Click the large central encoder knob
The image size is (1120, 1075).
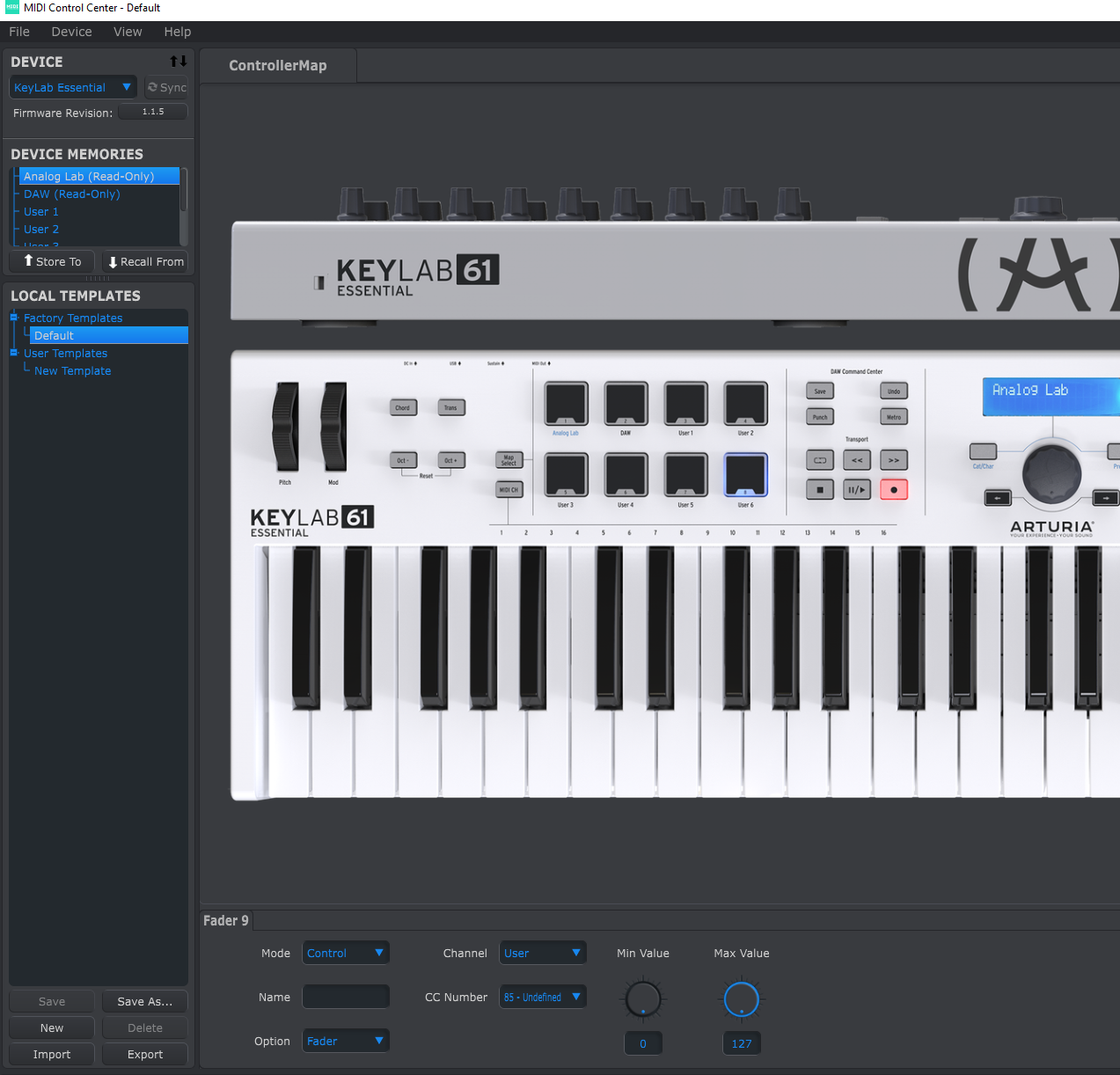1051,475
